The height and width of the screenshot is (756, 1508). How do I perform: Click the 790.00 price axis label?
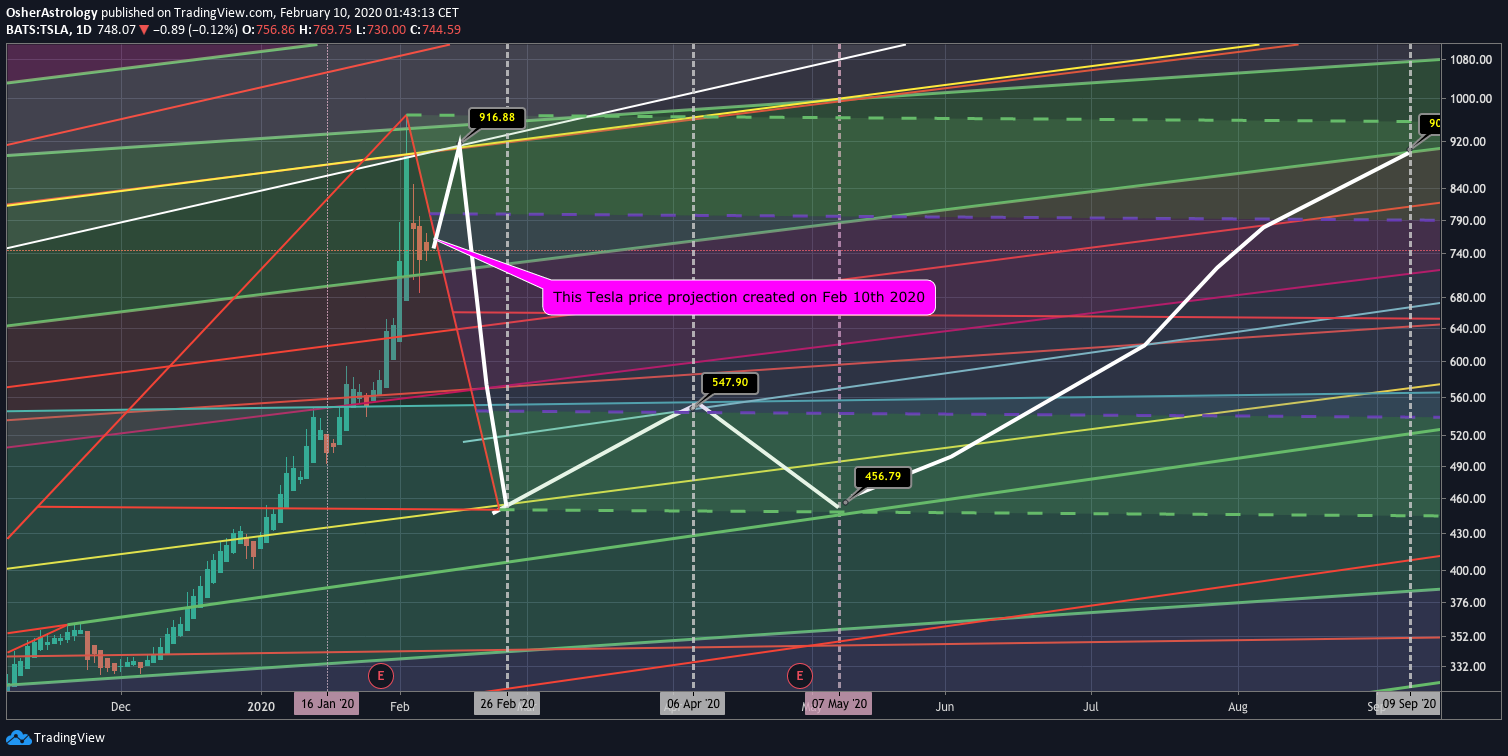(x=1470, y=220)
